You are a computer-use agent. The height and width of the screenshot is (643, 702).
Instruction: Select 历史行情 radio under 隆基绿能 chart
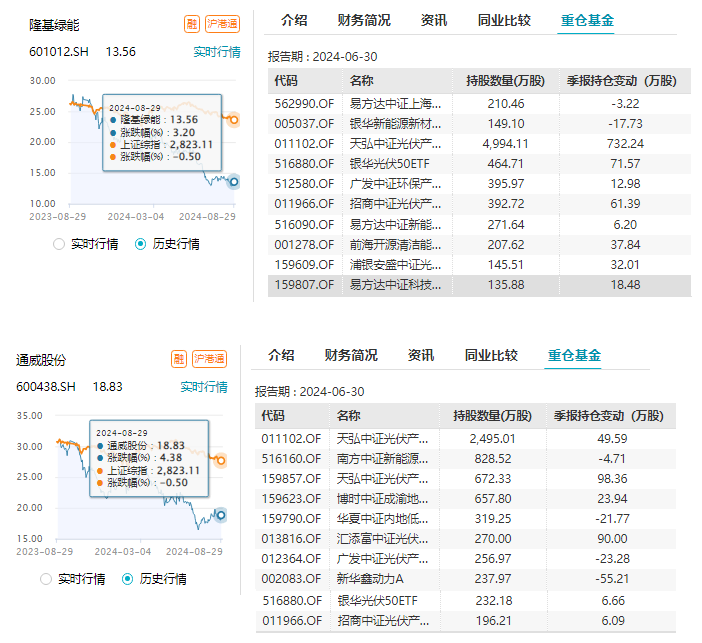point(140,244)
